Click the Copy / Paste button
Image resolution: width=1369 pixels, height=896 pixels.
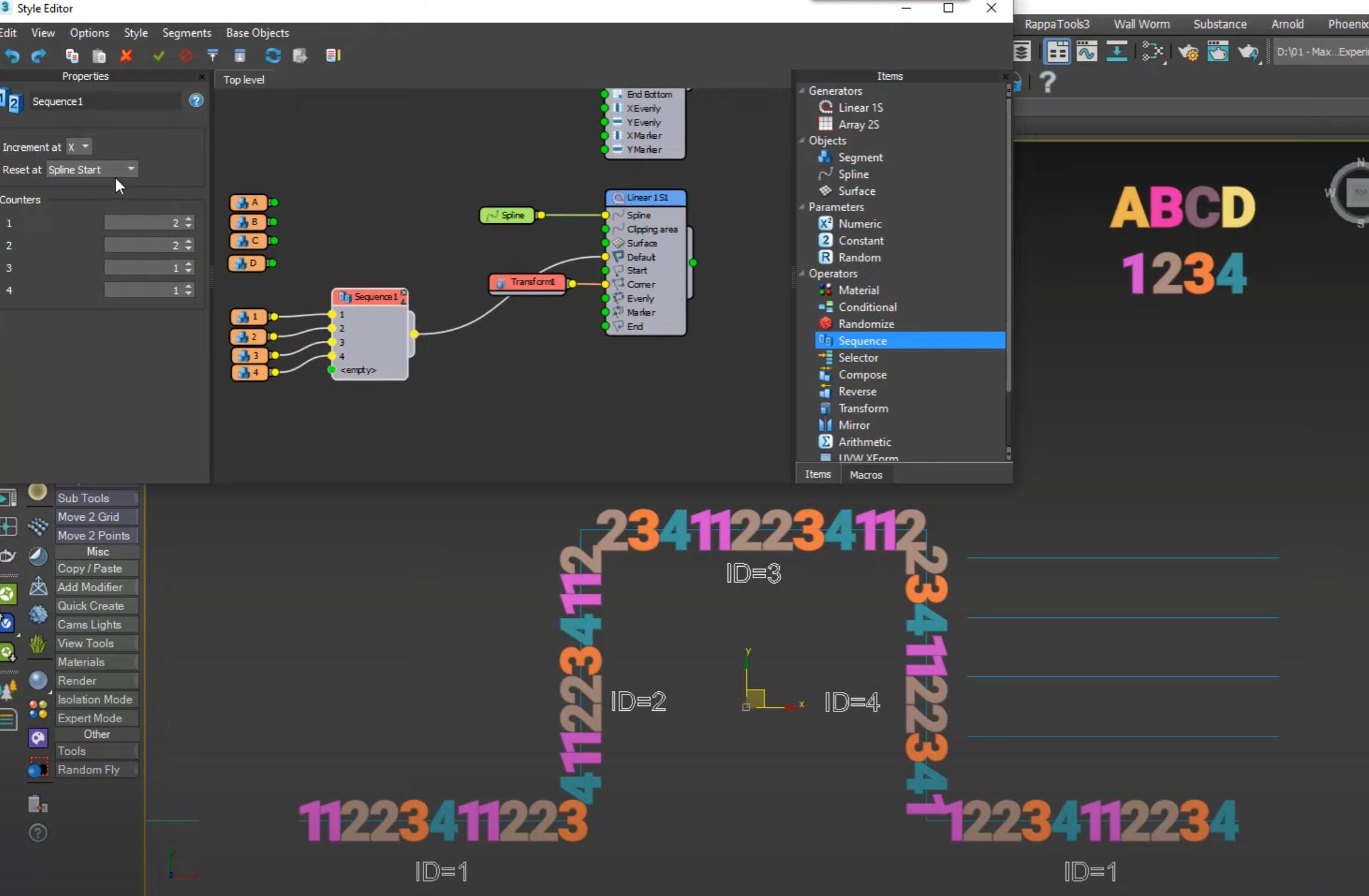97,568
